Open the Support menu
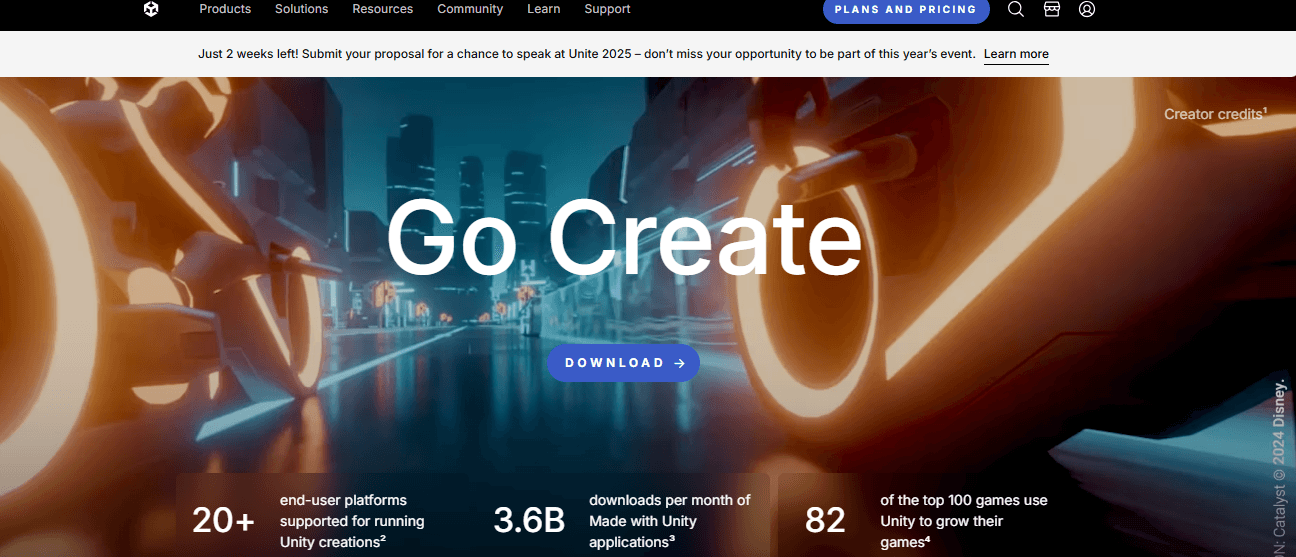The image size is (1296, 557). coord(607,9)
